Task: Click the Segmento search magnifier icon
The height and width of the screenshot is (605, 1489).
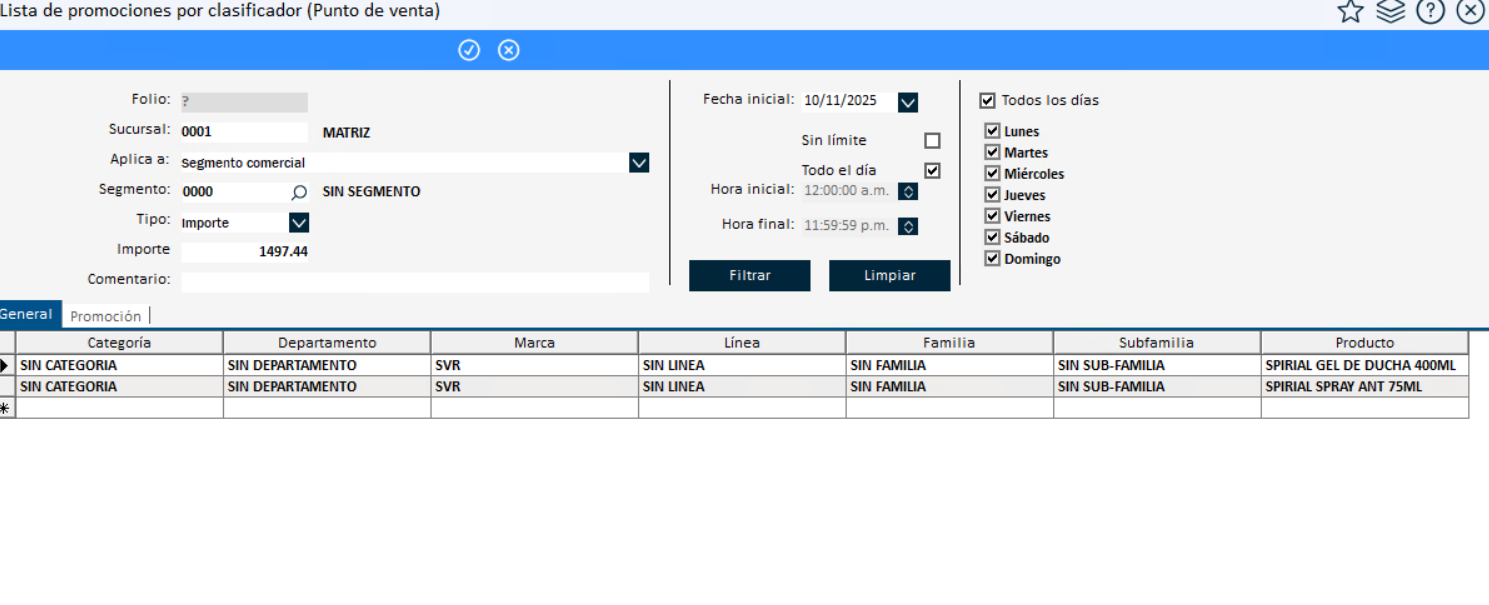Action: pyautogui.click(x=299, y=192)
